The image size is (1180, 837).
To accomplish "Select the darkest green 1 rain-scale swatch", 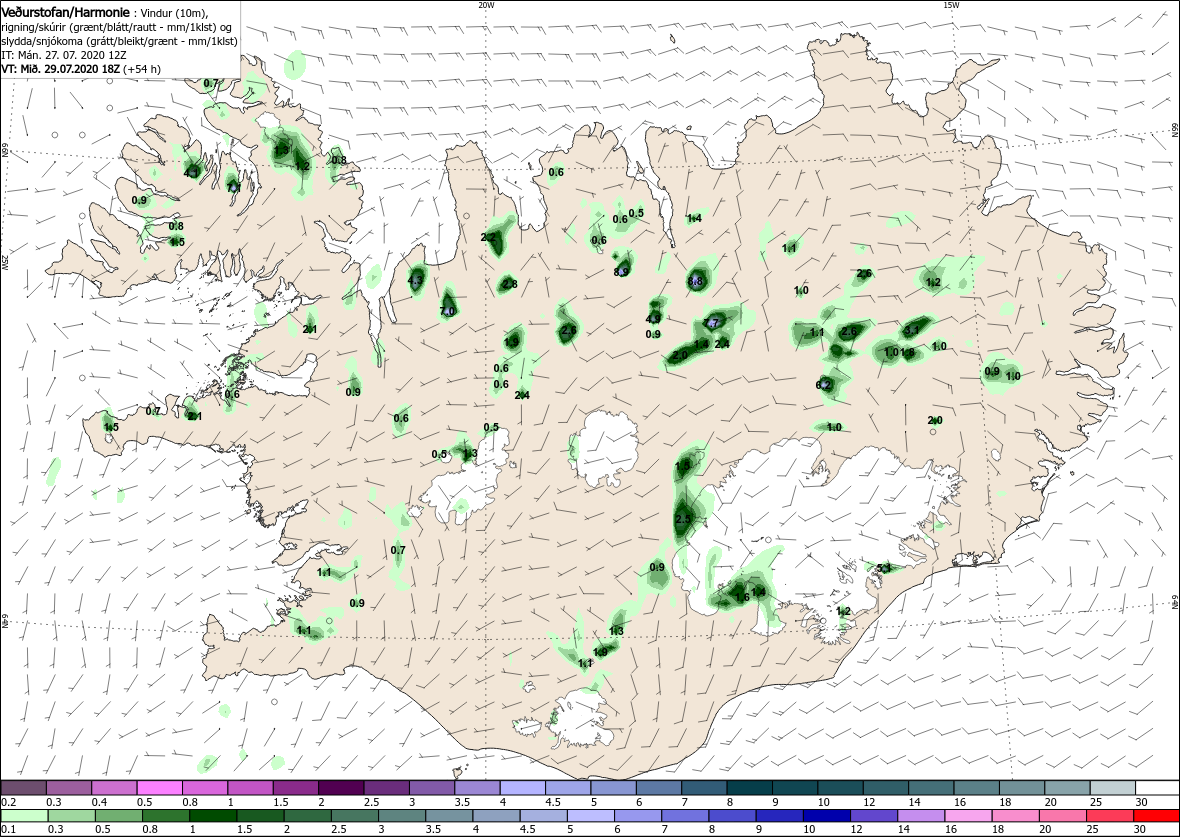I will pos(212,816).
